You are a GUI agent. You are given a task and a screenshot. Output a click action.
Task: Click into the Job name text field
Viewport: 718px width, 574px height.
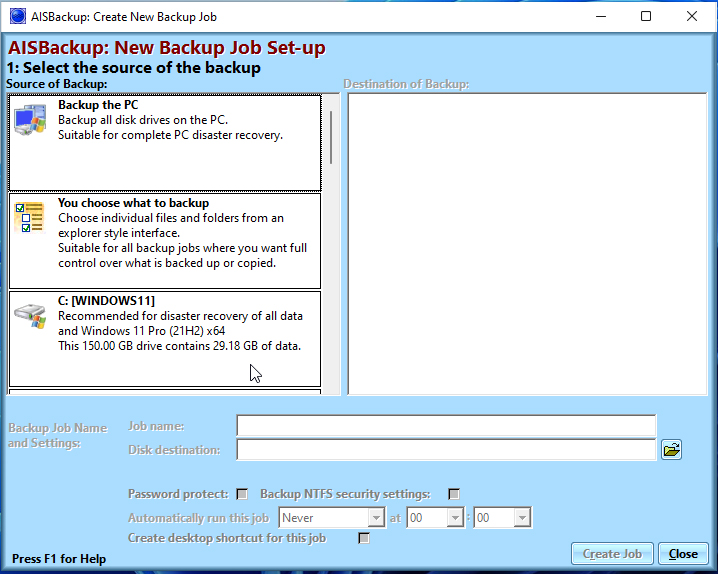tap(446, 427)
